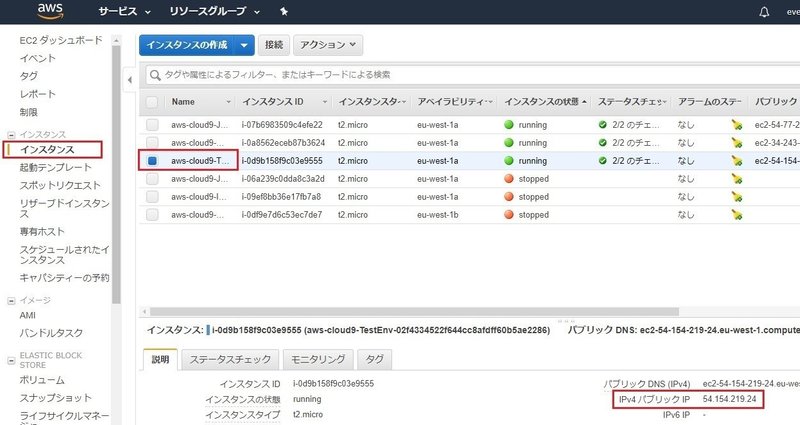Open 専有ホスト sidebar link
The image size is (800, 425).
42,232
